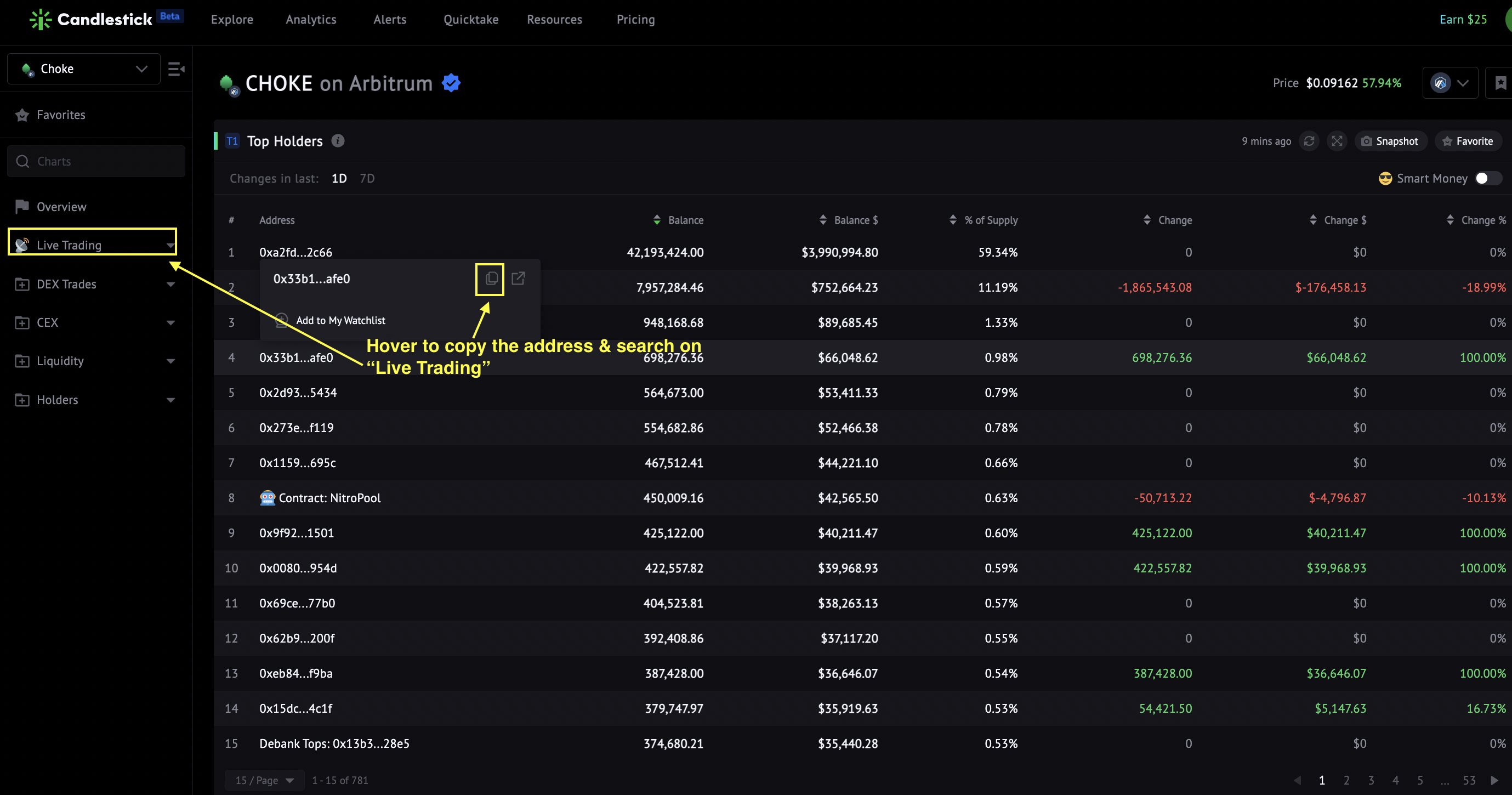The width and height of the screenshot is (1512, 795).
Task: Open the Choke token dropdown
Action: click(83, 69)
